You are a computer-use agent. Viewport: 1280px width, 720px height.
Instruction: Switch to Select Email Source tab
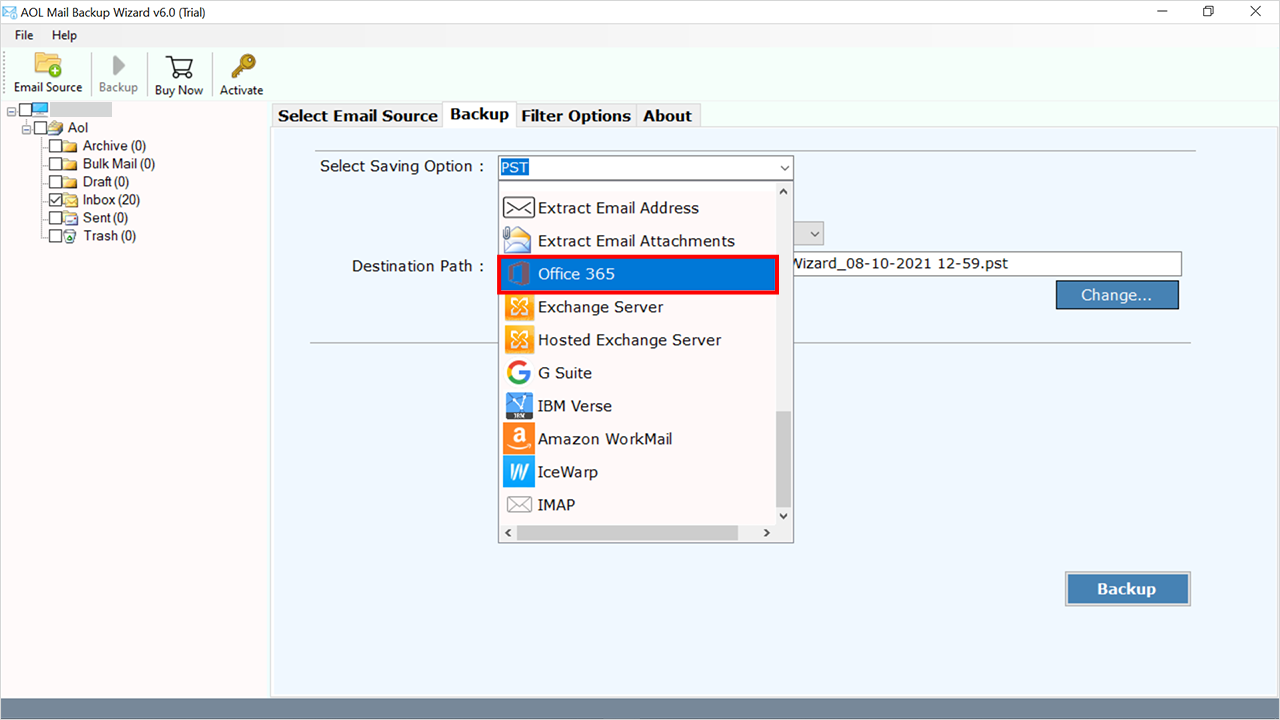[358, 116]
